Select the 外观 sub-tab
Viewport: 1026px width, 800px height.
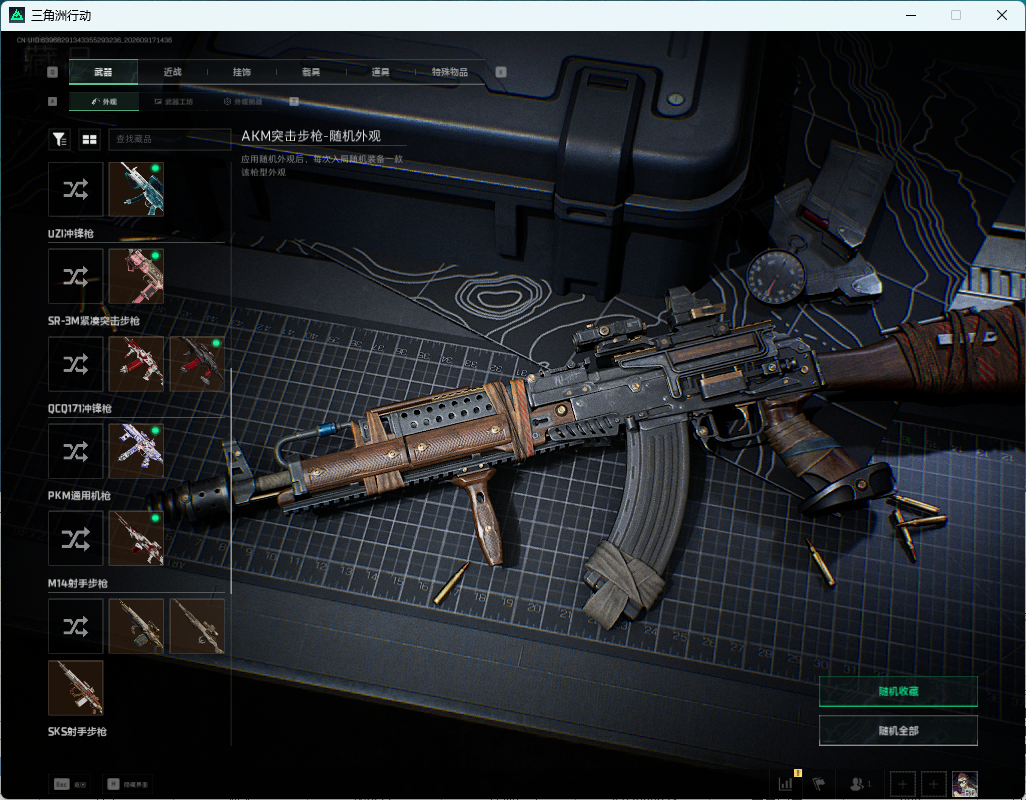pos(103,101)
